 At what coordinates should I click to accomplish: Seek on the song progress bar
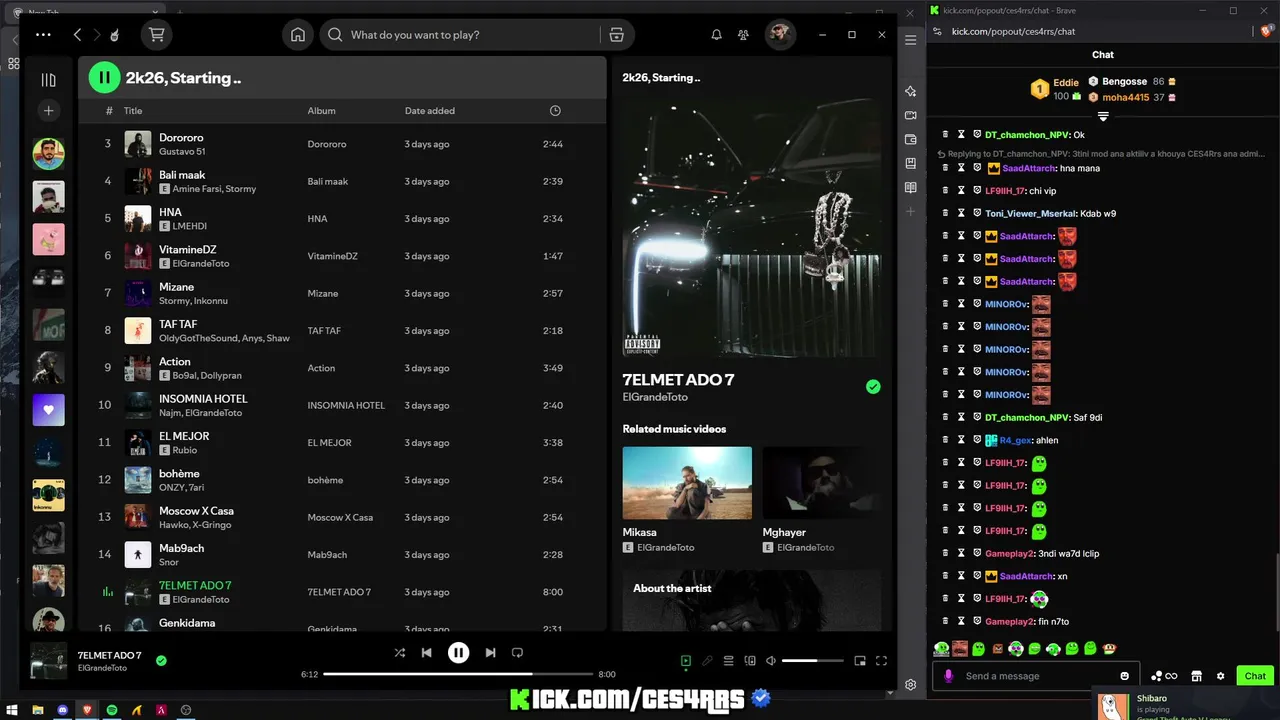[x=459, y=674]
